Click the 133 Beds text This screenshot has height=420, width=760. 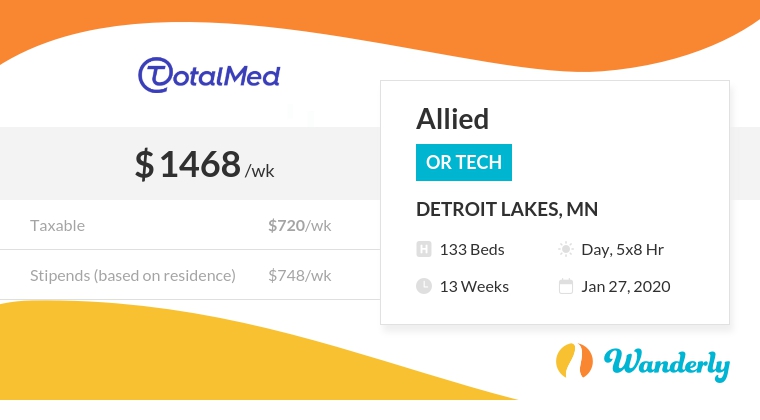click(472, 250)
